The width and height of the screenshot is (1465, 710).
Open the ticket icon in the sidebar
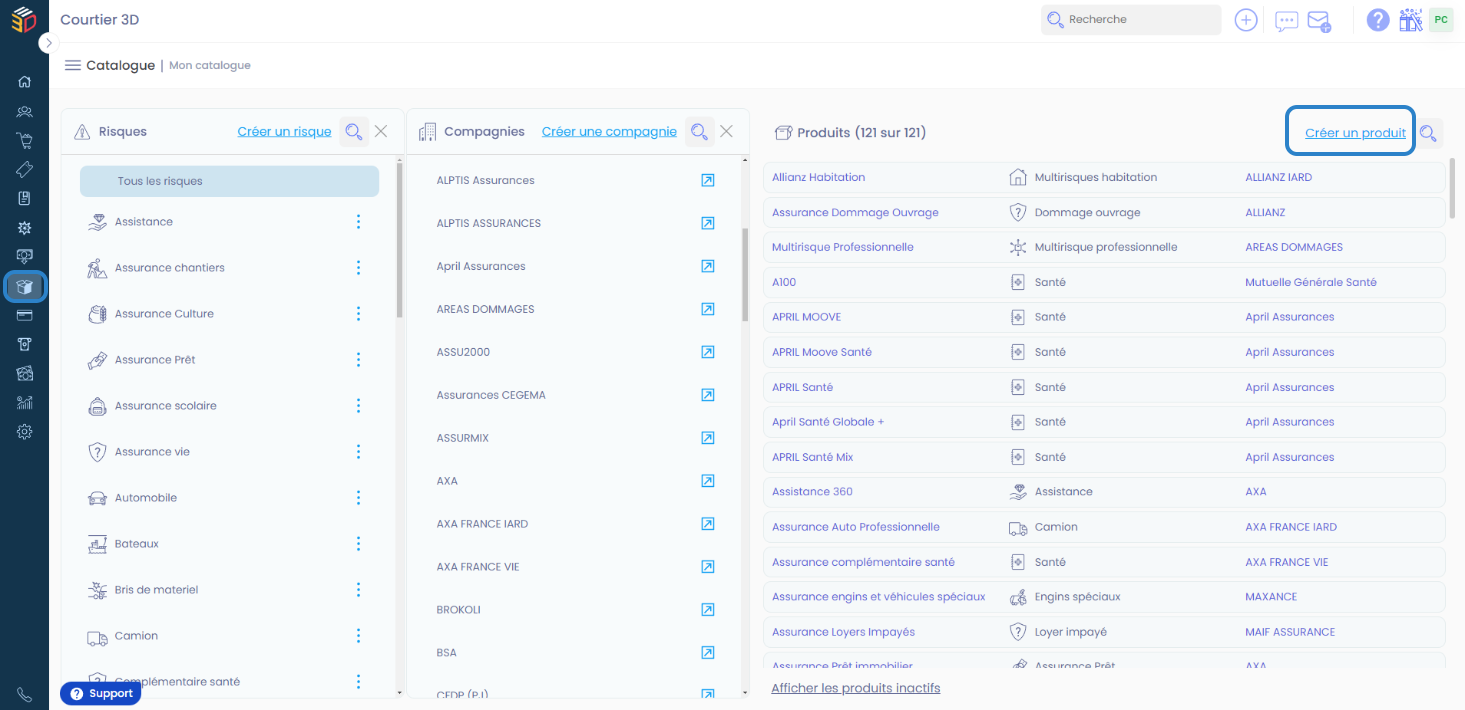tap(24, 170)
